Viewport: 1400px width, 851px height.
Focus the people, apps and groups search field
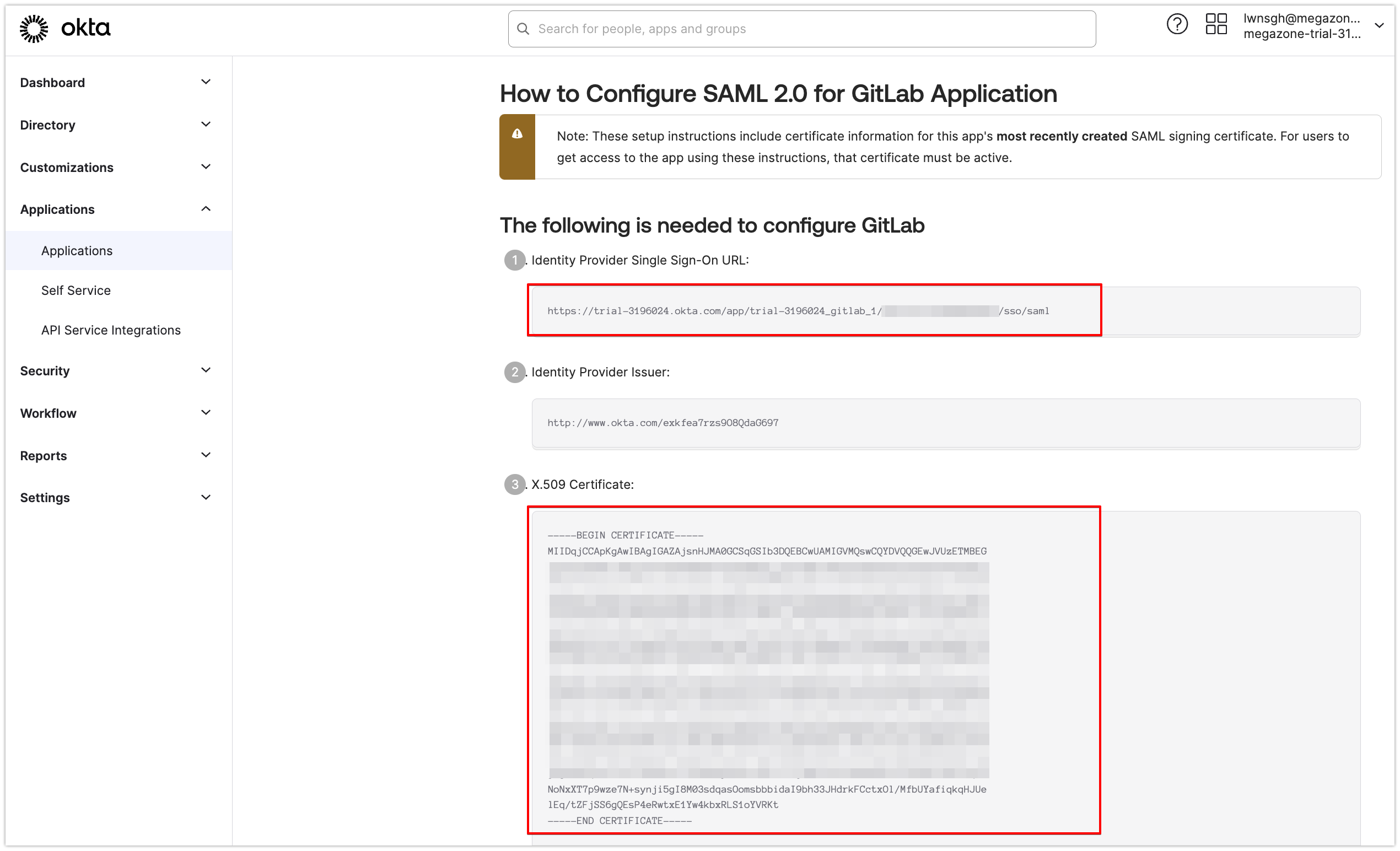tap(802, 29)
